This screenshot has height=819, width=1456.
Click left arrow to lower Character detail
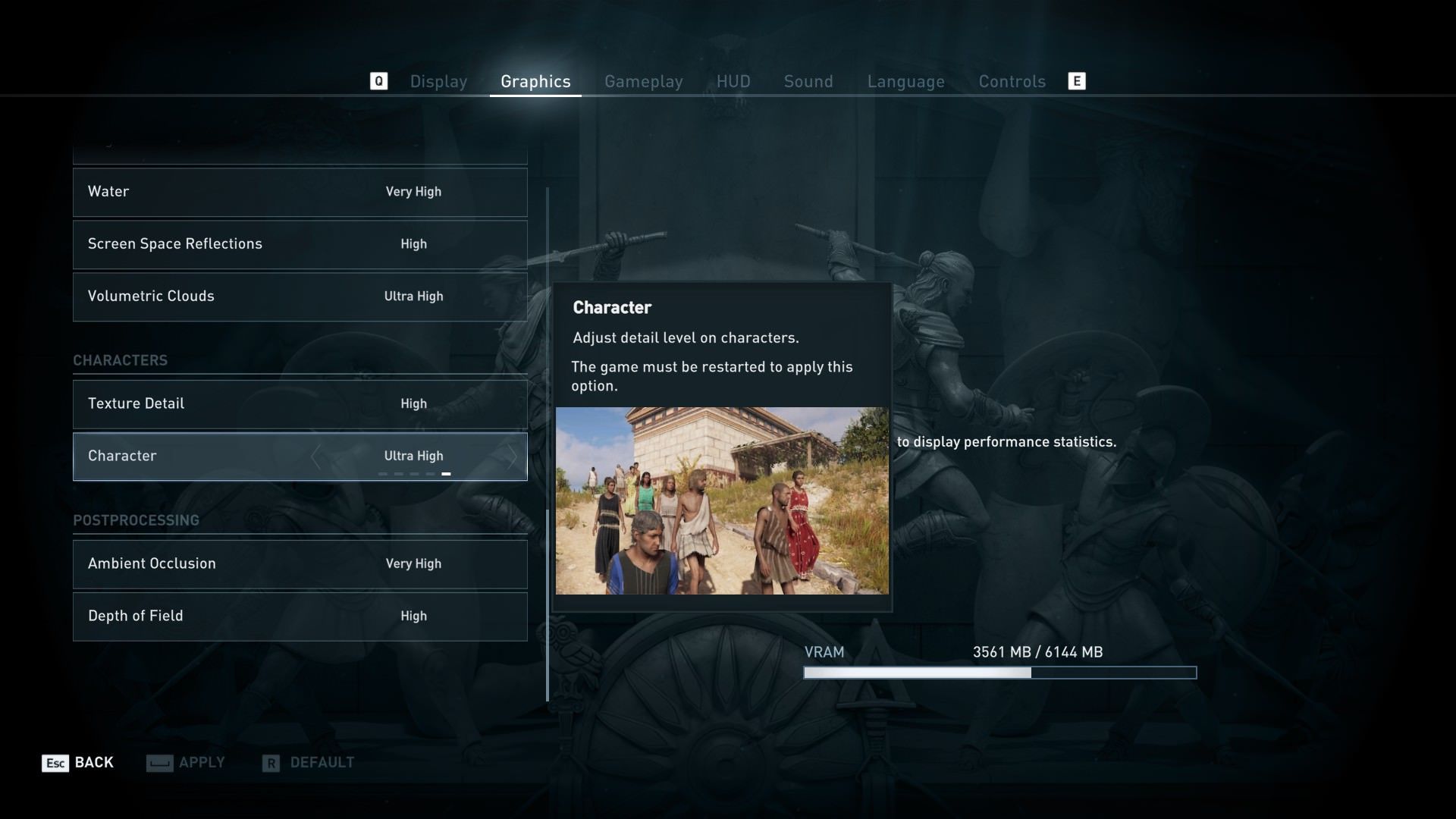pos(315,456)
